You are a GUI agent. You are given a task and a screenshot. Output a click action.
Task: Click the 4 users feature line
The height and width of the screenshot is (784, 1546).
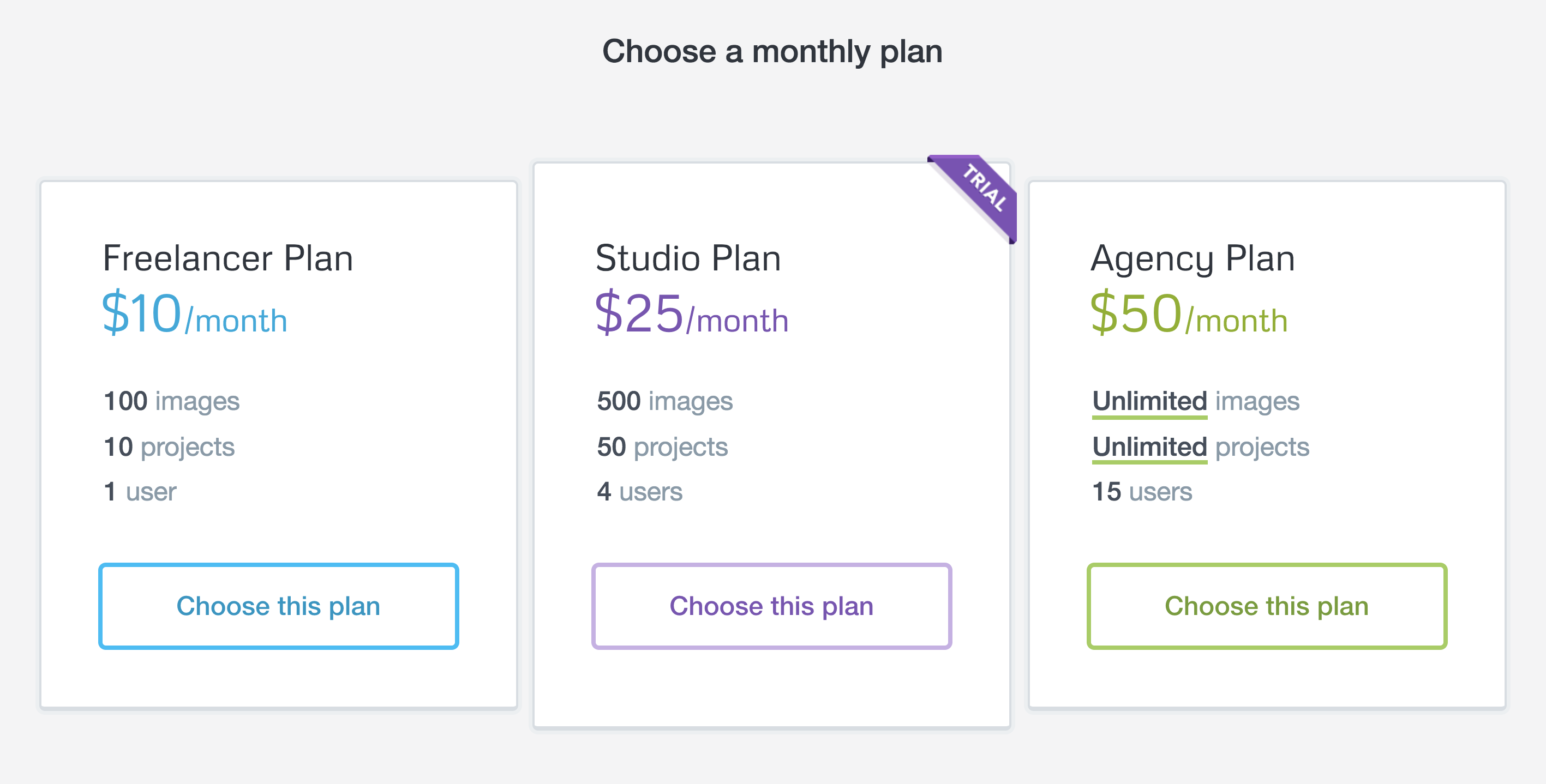click(x=639, y=491)
